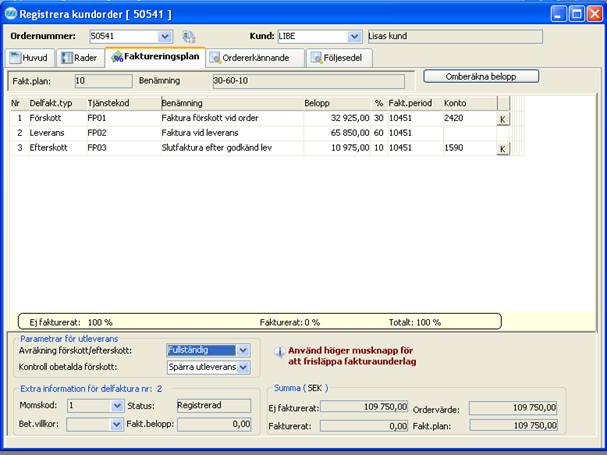Click the Belopp column header
Viewport: 607px width, 455px height.
coord(337,103)
